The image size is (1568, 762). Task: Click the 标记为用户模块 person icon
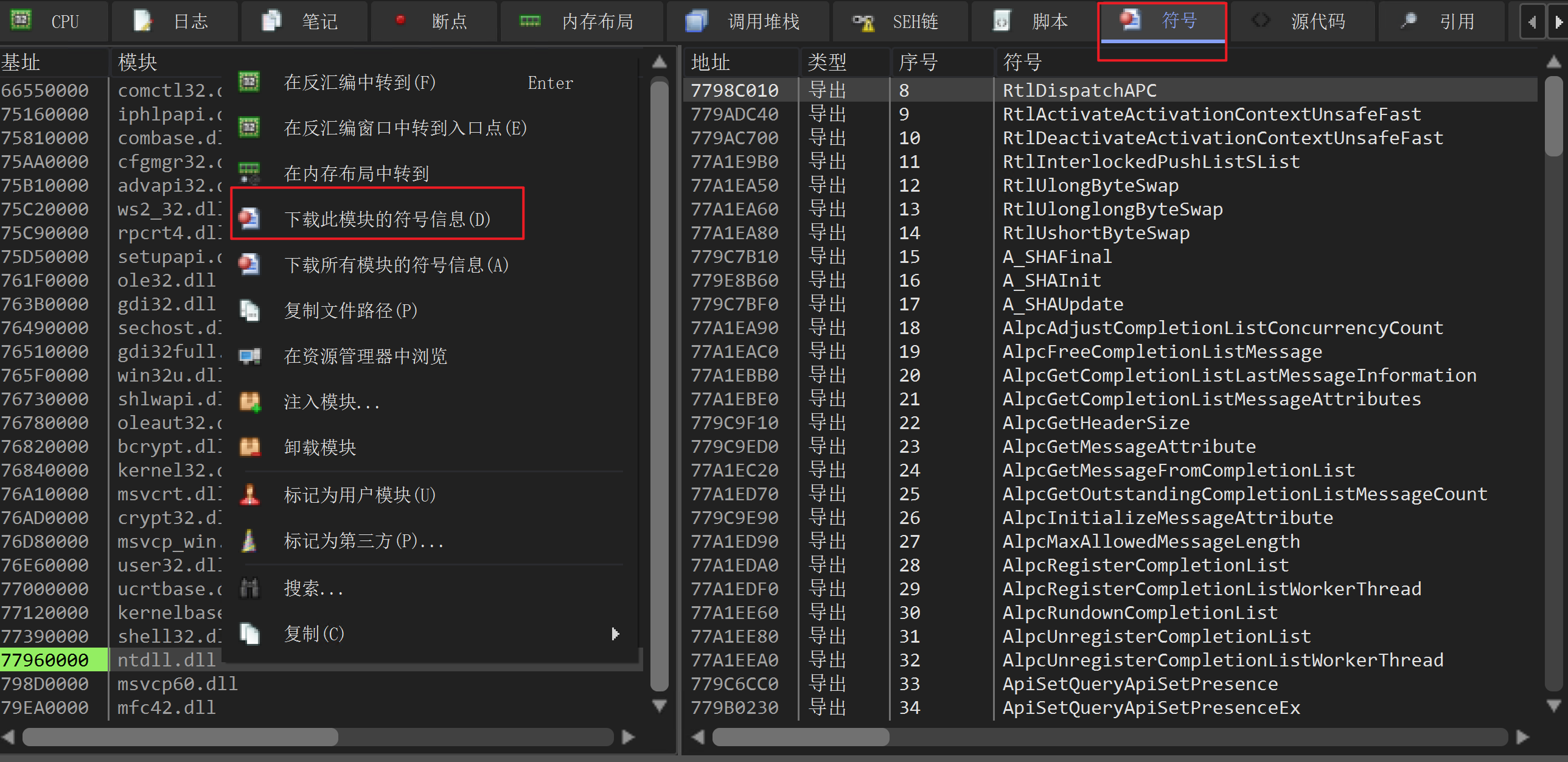coord(249,494)
